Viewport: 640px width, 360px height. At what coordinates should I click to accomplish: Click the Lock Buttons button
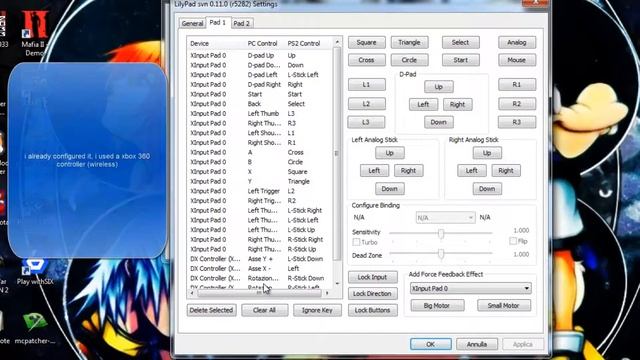pos(373,310)
